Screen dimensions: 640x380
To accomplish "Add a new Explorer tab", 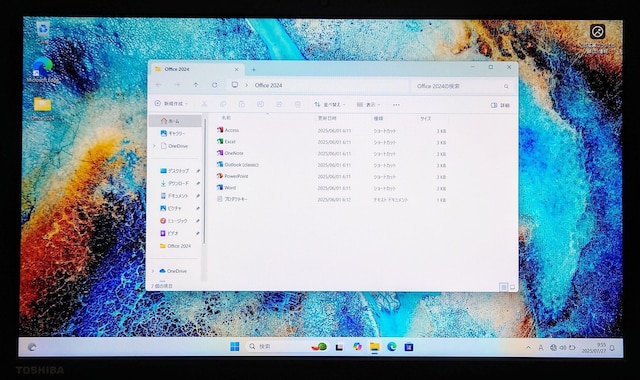I will click(254, 70).
